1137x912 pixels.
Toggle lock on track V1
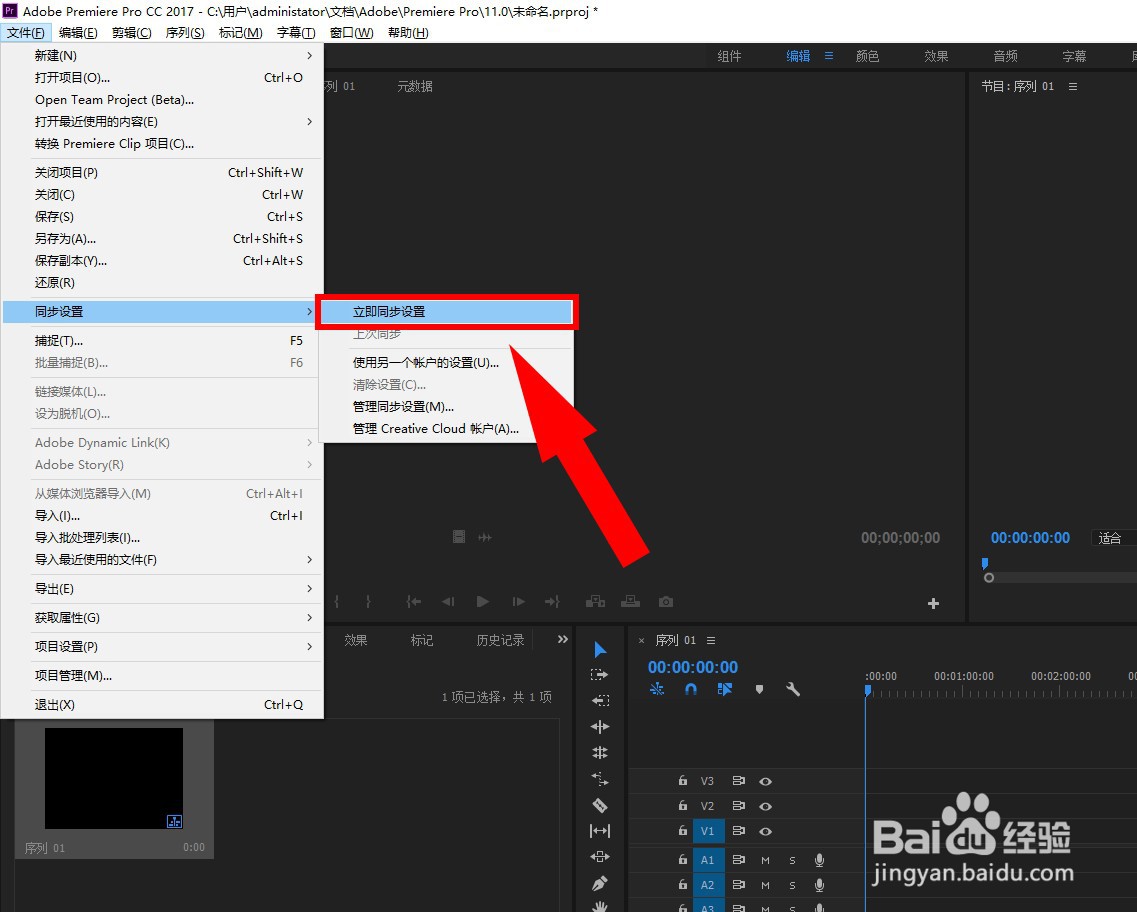click(x=682, y=831)
